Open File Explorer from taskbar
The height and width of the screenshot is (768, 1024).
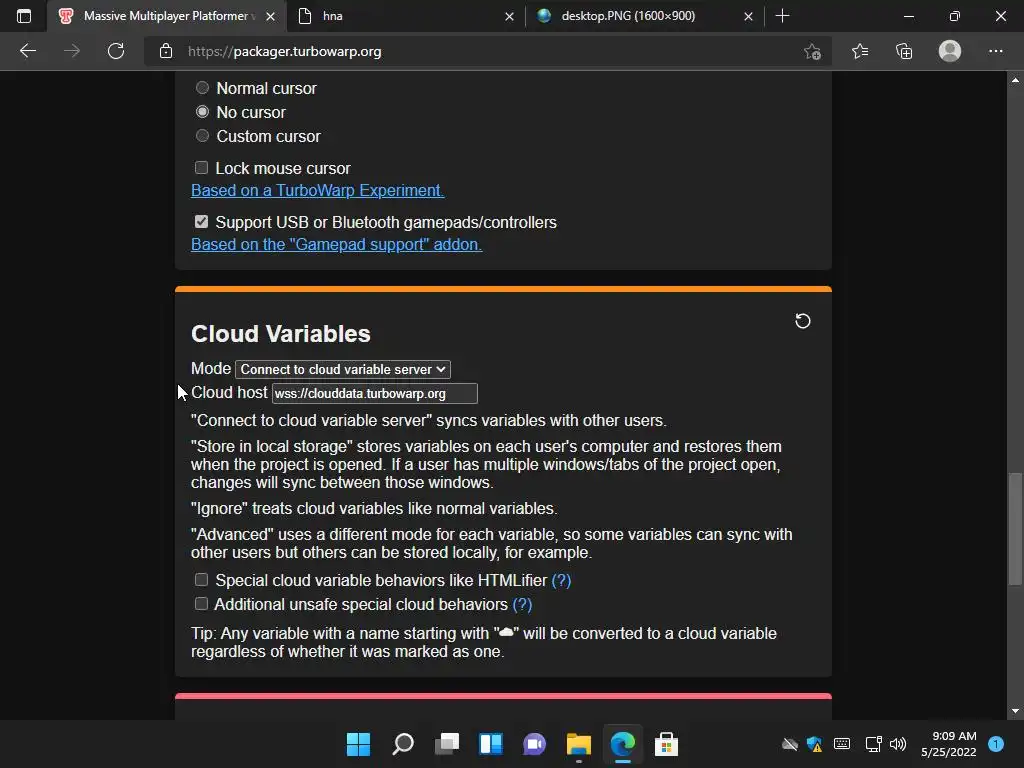[579, 744]
